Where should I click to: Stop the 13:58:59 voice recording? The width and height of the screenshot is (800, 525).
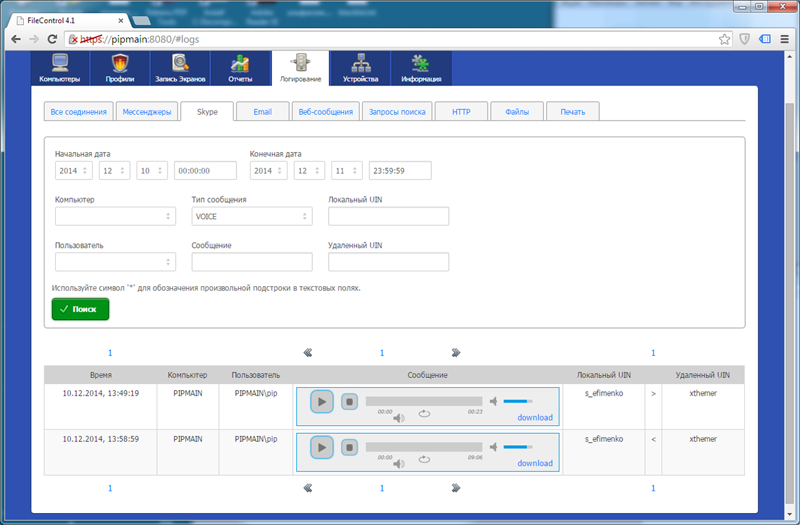coord(349,447)
